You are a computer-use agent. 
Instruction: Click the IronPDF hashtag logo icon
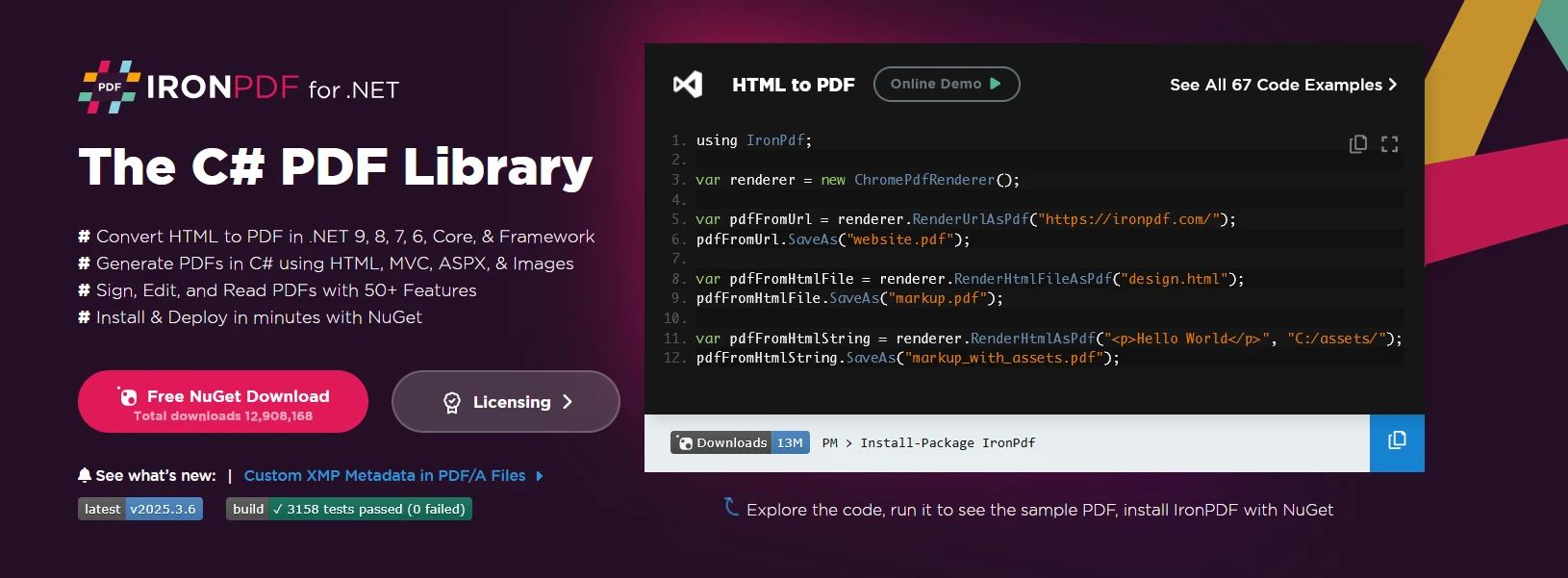[x=109, y=88]
